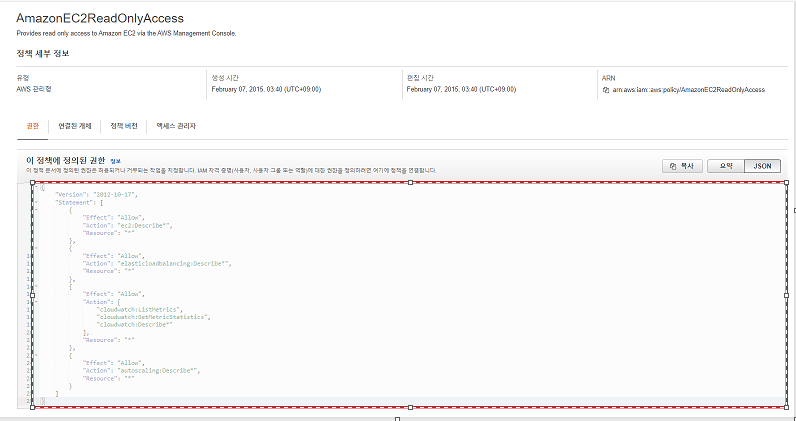
Task: Copy the policy ARN with the copy icon
Action: (x=606, y=90)
